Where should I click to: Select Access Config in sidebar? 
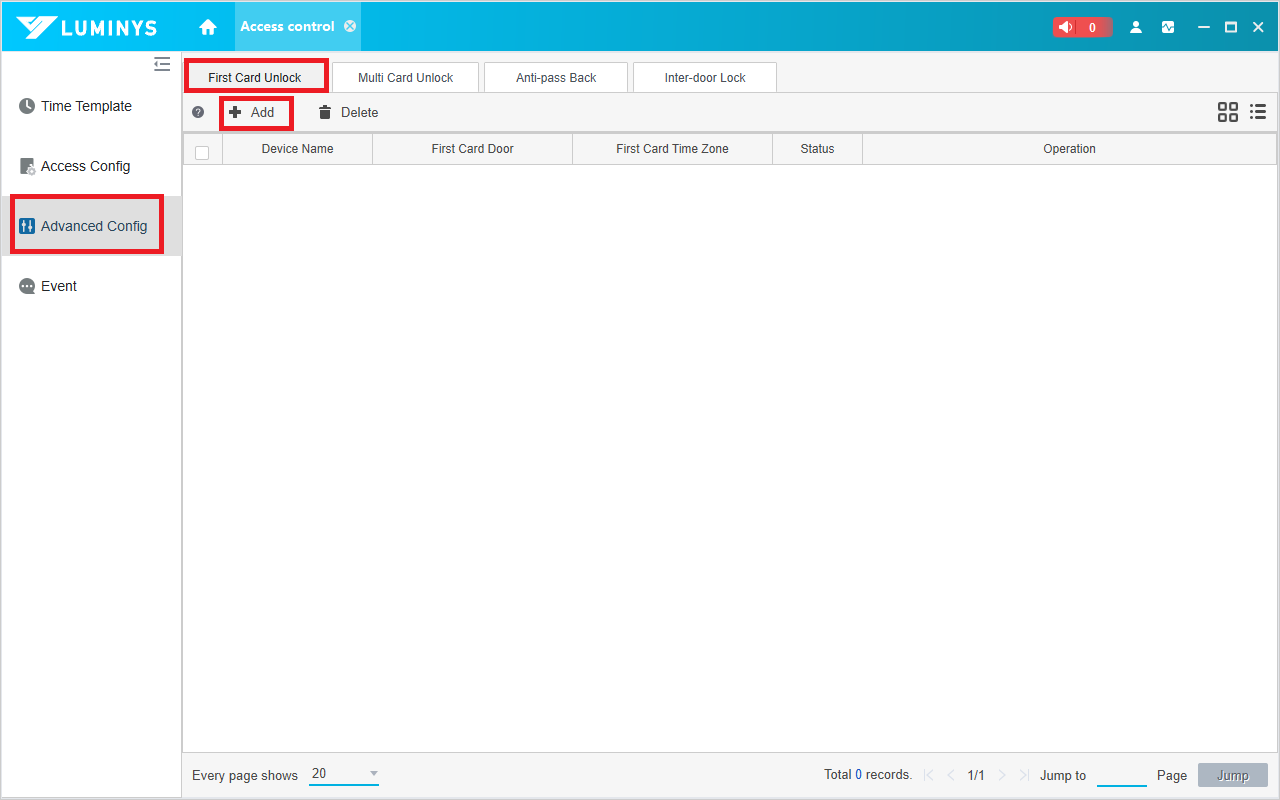85,166
